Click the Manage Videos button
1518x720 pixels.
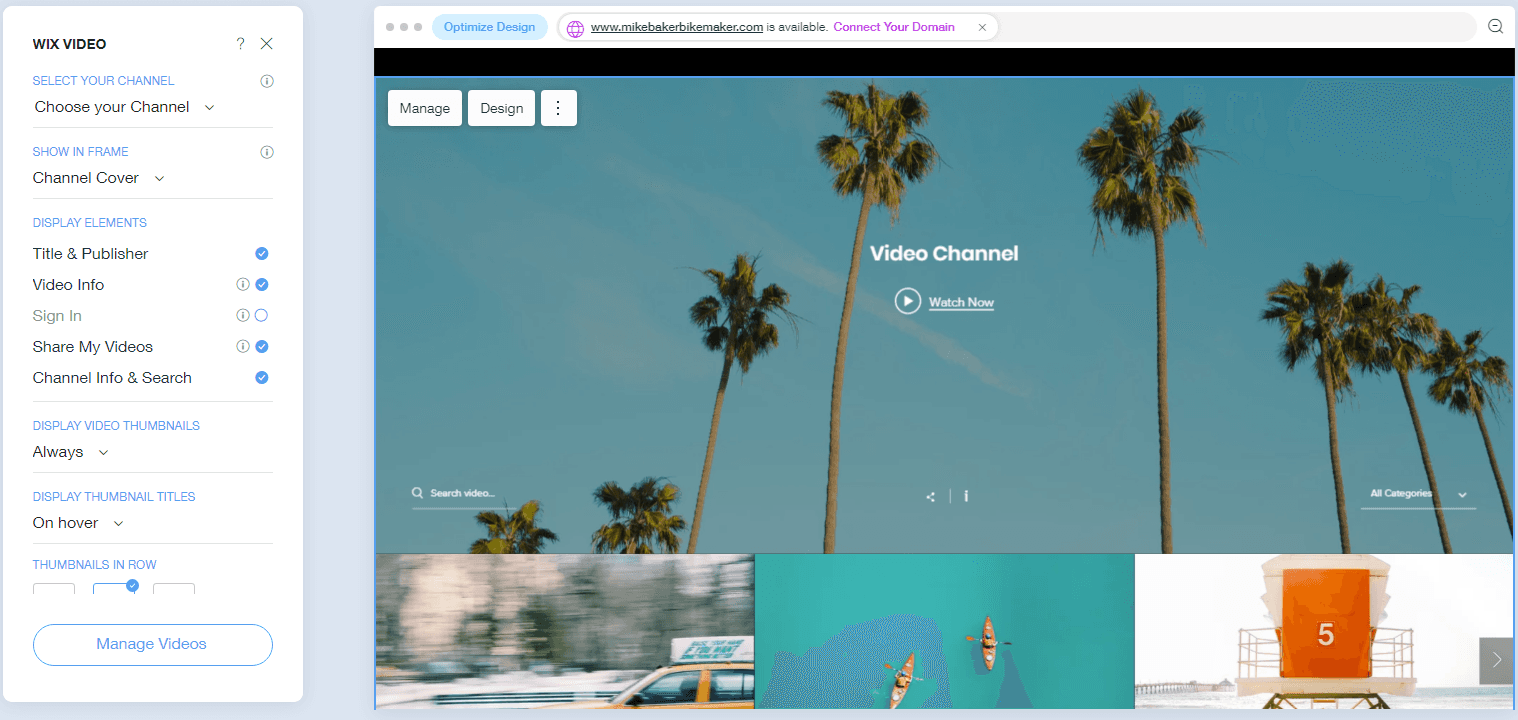153,645
